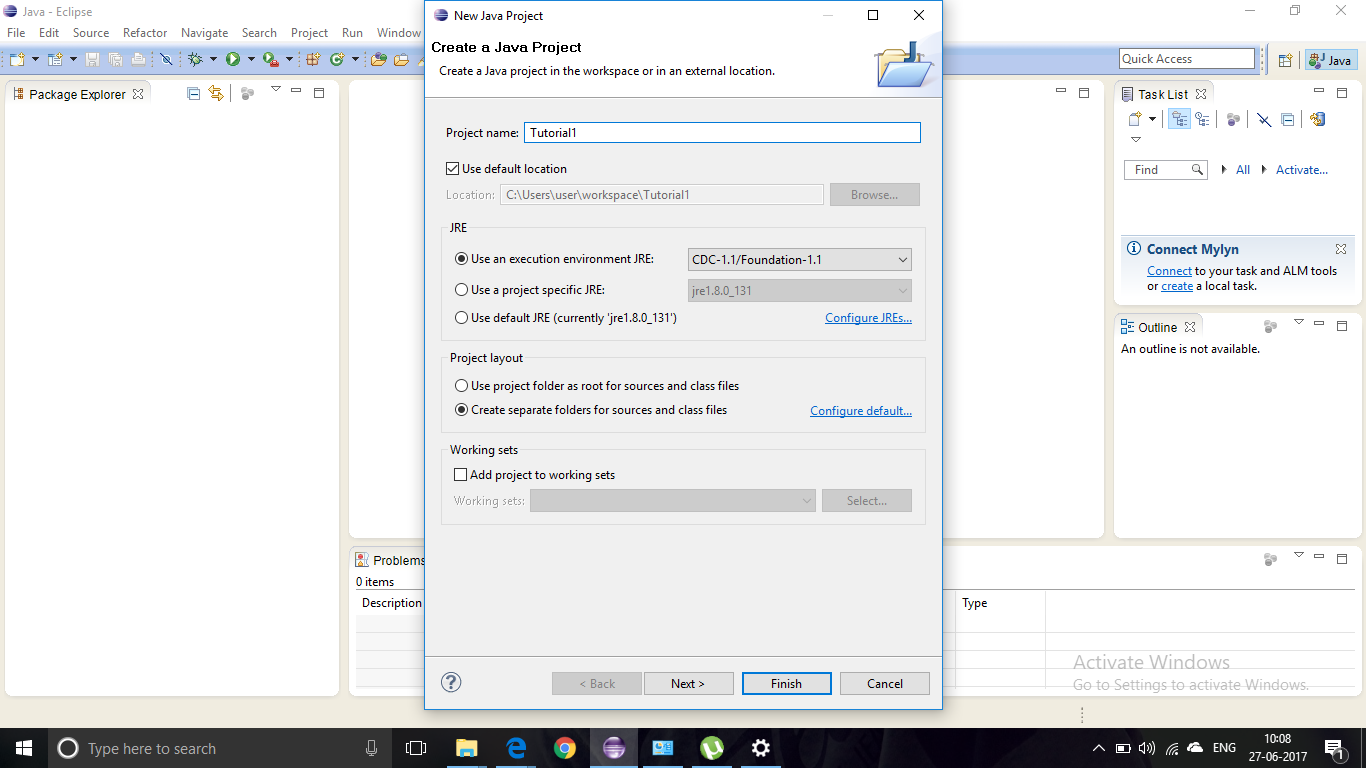1366x768 pixels.
Task: Select Use default JRE radio option
Action: click(461, 318)
